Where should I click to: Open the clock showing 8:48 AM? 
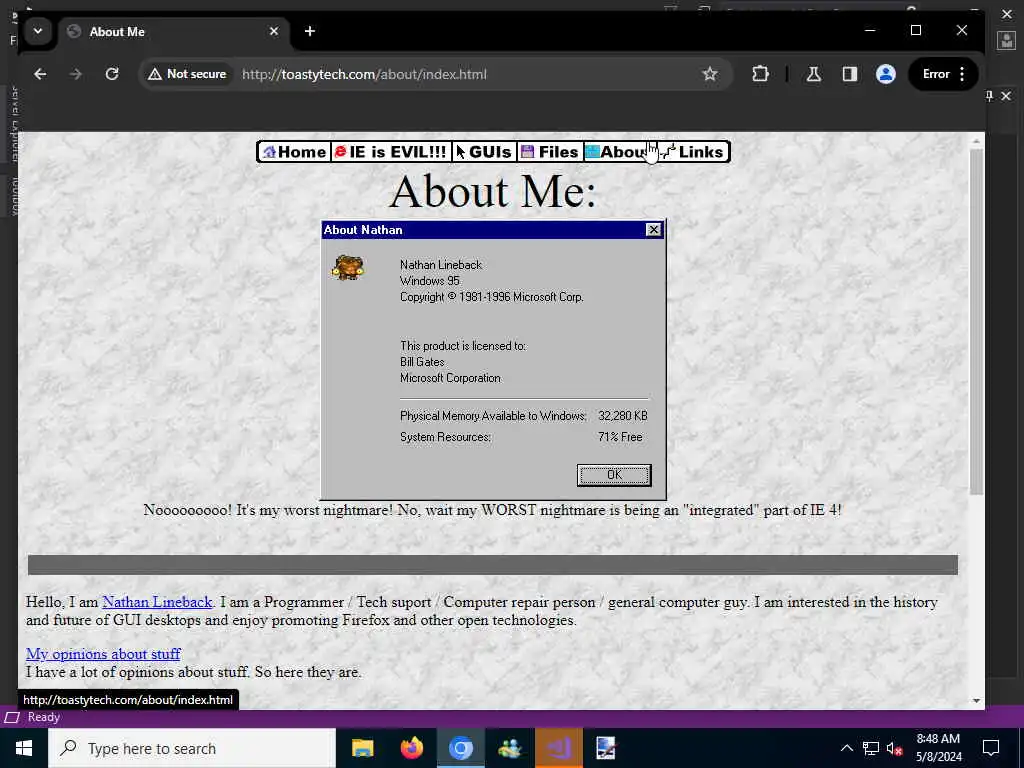[x=938, y=748]
